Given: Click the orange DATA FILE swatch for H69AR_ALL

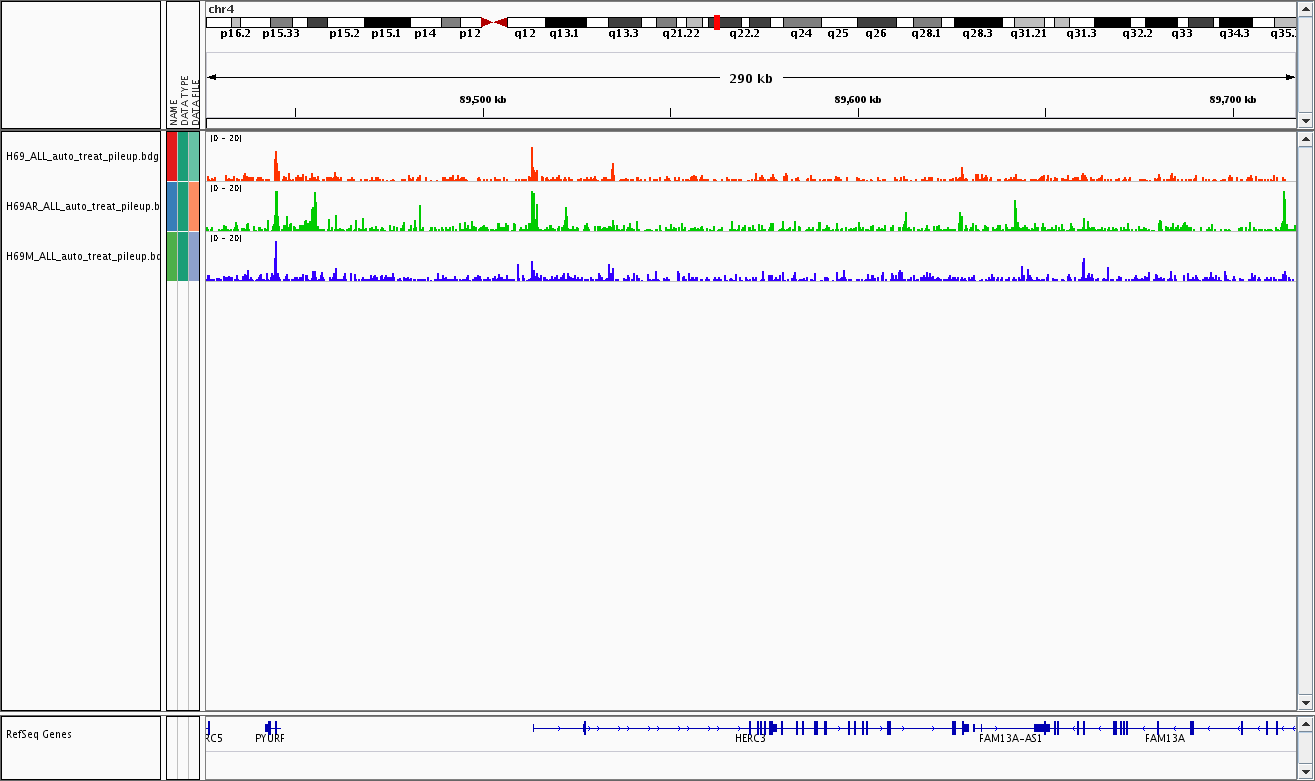Looking at the screenshot, I should tap(194, 206).
